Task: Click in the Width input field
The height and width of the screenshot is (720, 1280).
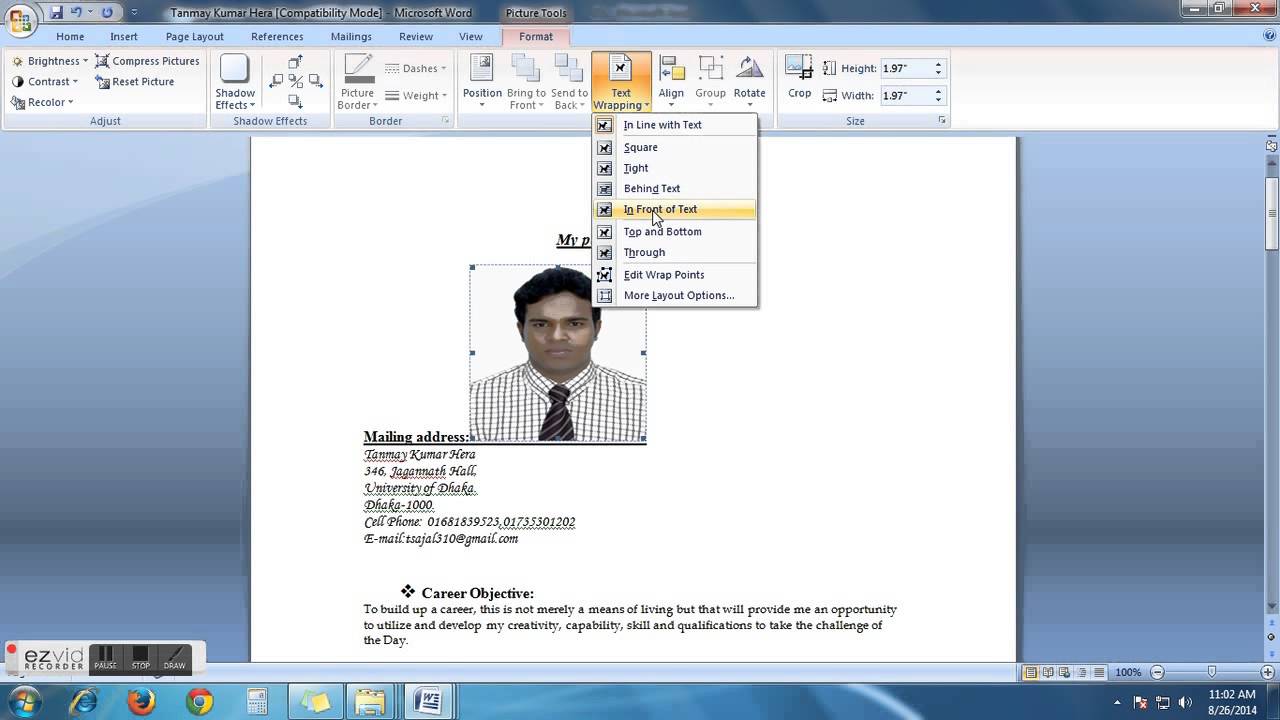Action: [907, 96]
